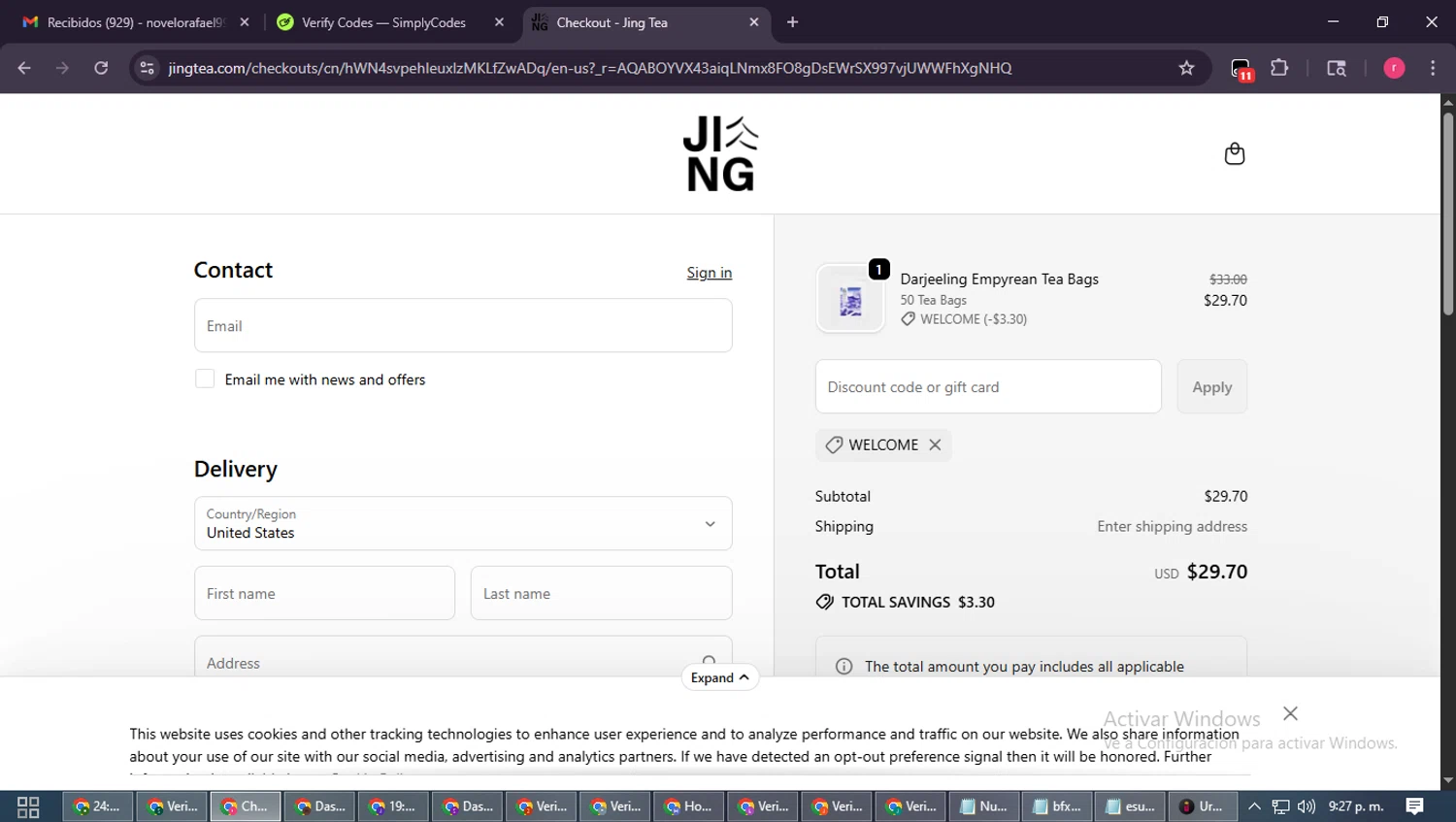This screenshot has height=822, width=1456.
Task: Close the Gmail Recibidos tab
Action: [245, 22]
